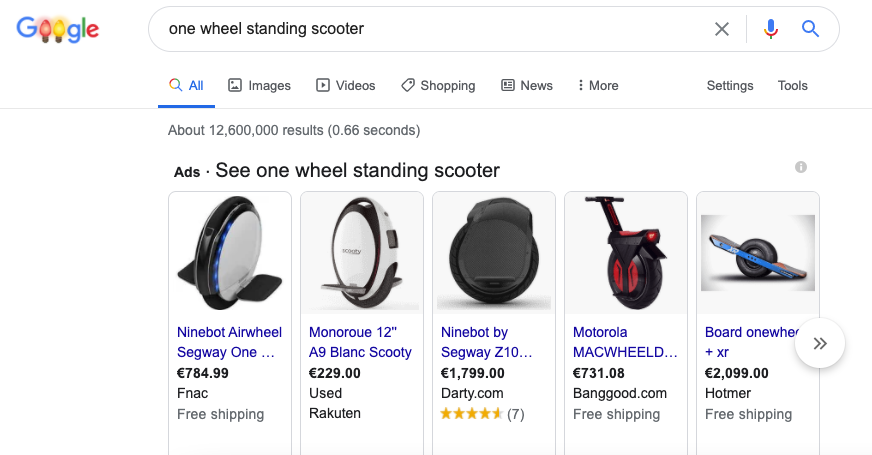This screenshot has width=872, height=455.
Task: Switch to the Videos tab
Action: [x=346, y=86]
